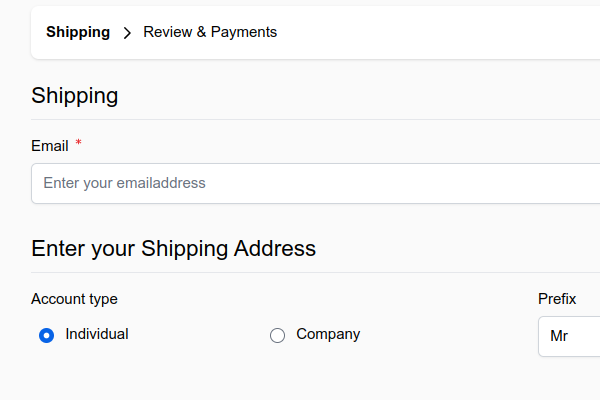Click the large Shipping page heading

pos(75,95)
